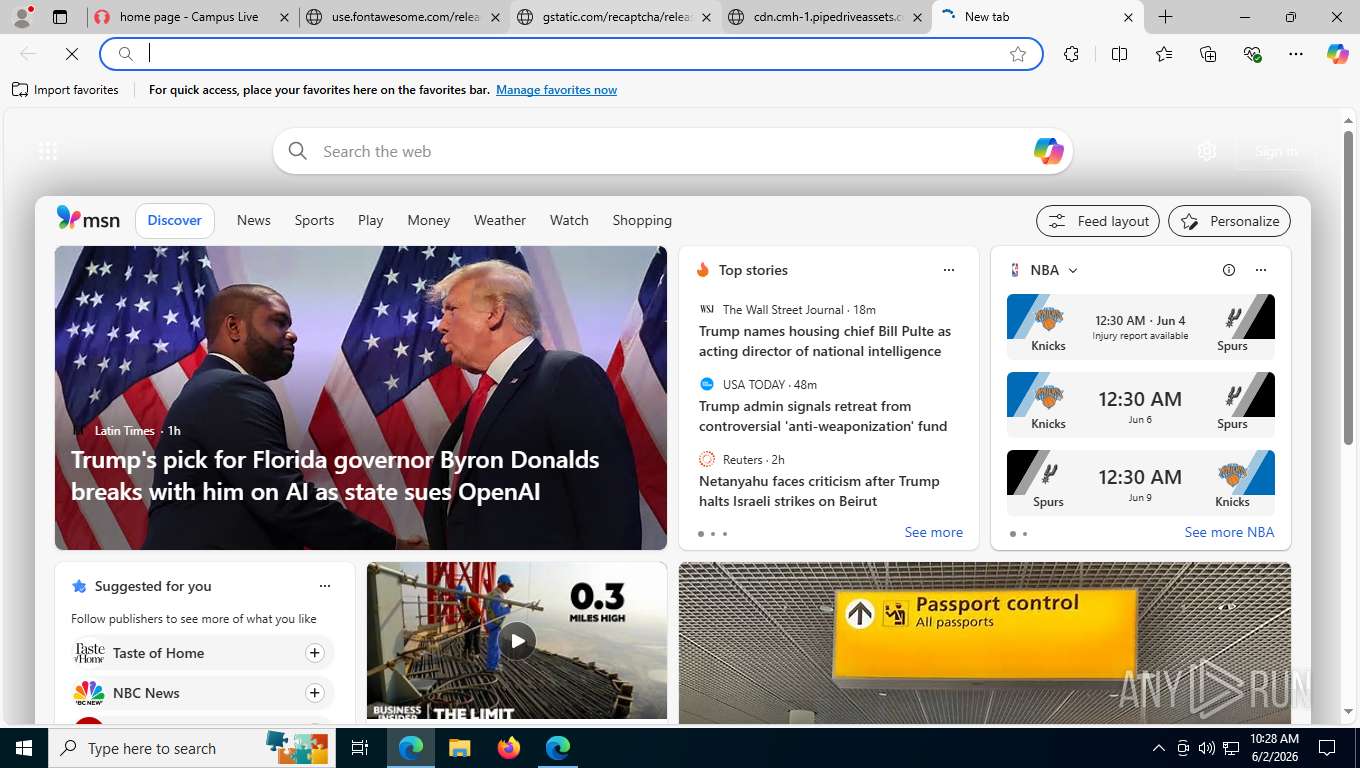Open the Money section
The image size is (1360, 768).
pyautogui.click(x=429, y=220)
